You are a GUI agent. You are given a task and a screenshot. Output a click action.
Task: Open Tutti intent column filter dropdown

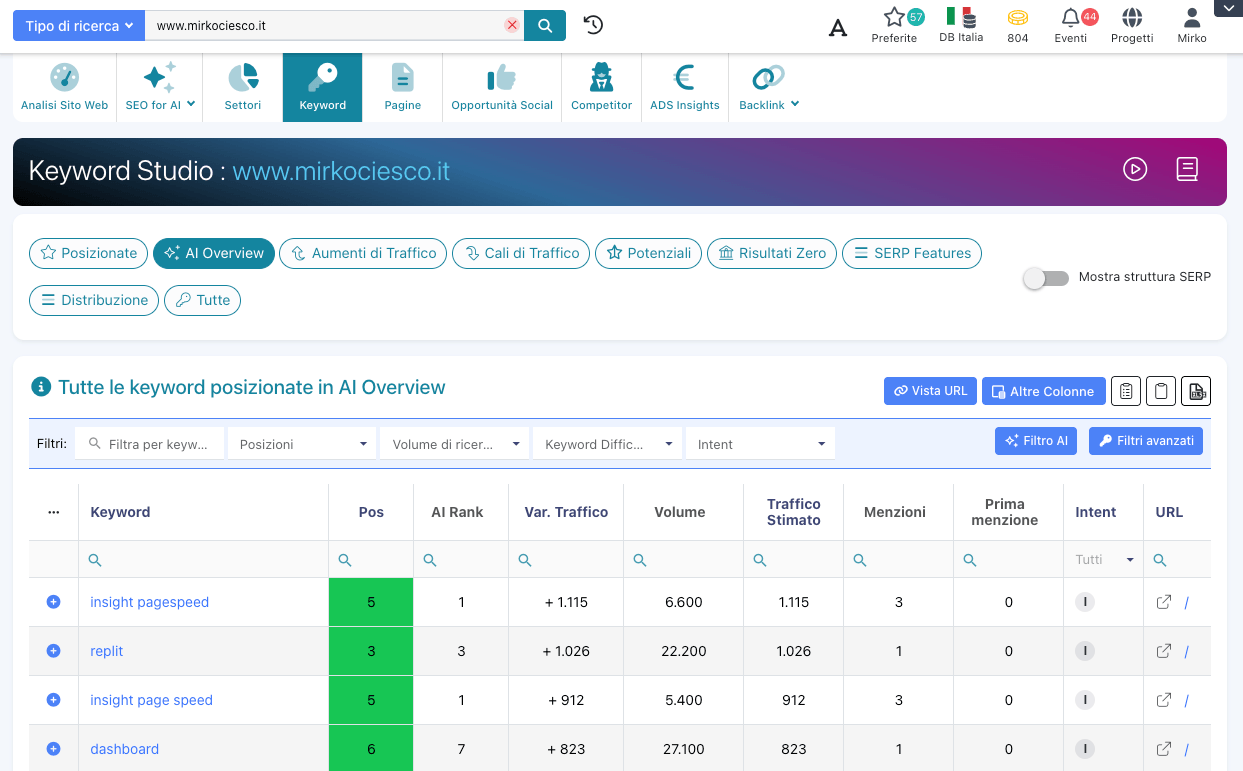tap(1104, 560)
